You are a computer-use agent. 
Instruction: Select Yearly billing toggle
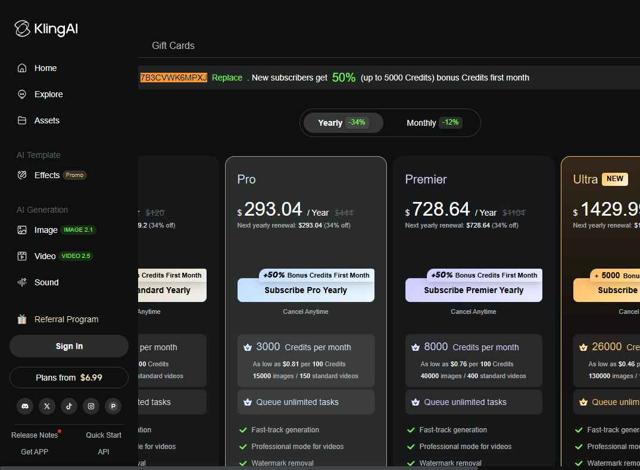(342, 122)
